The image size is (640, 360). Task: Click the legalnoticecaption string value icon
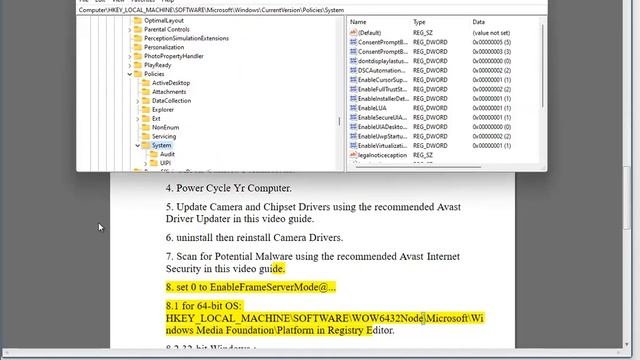[x=353, y=155]
